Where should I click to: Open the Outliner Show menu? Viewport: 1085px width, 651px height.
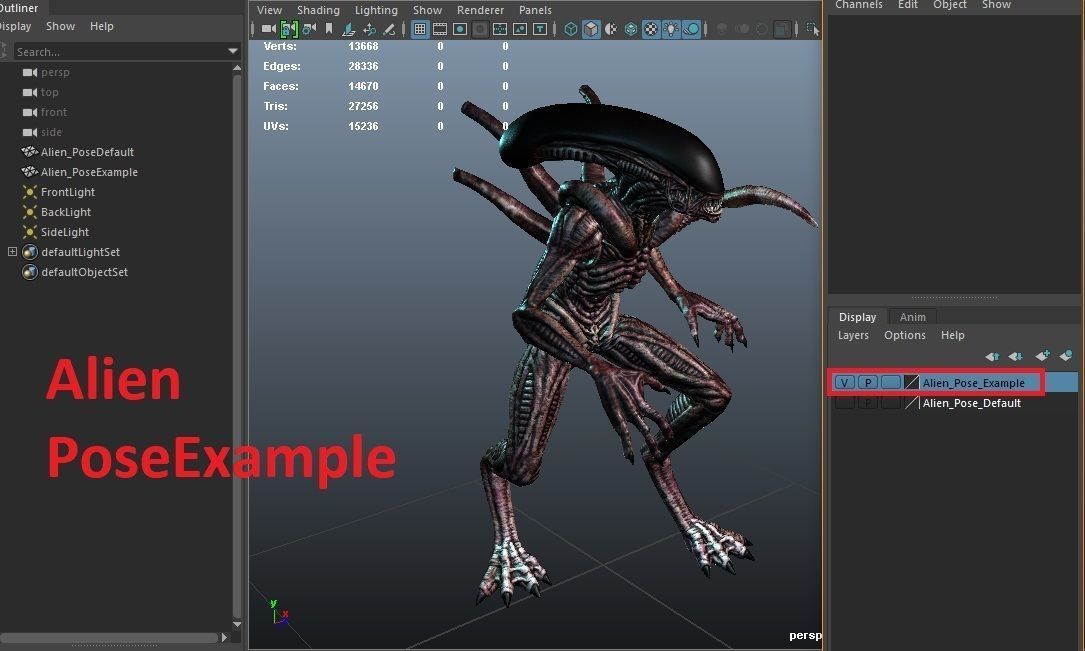(60, 26)
